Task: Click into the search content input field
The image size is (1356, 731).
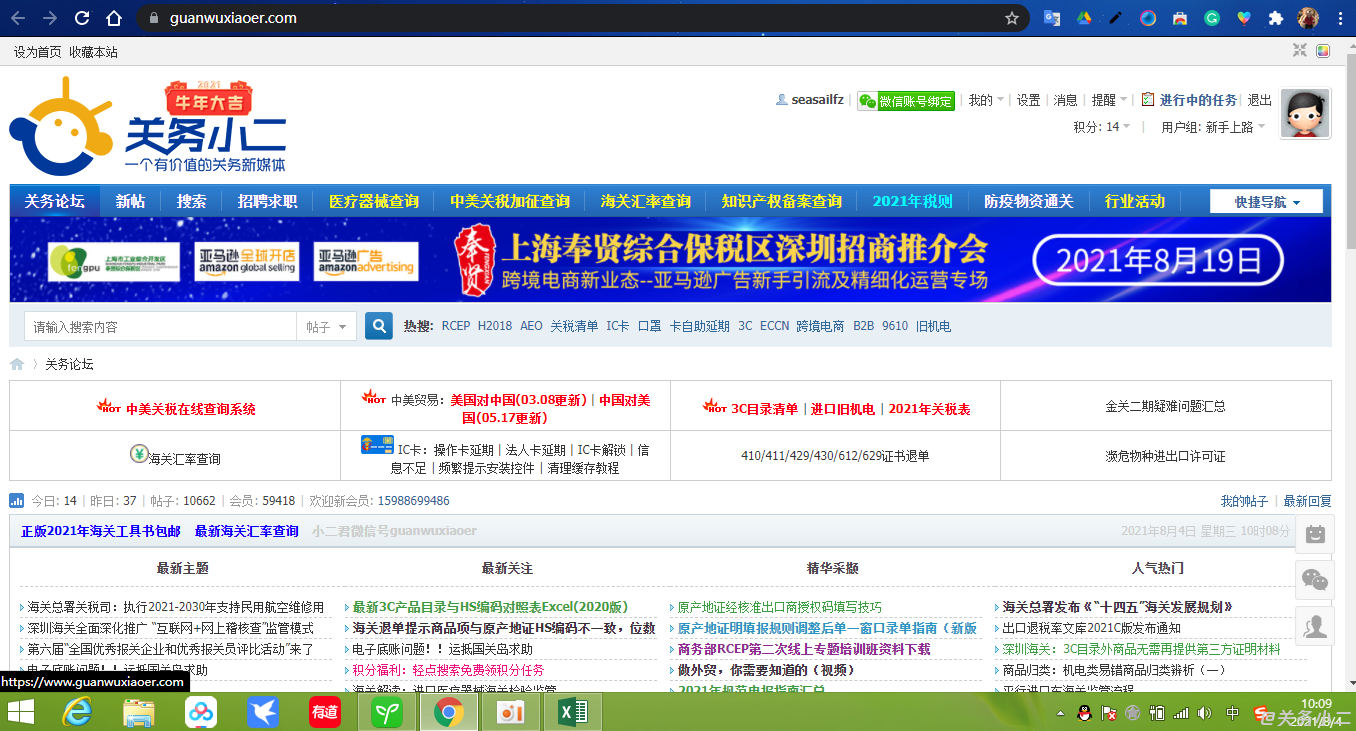Action: 160,327
